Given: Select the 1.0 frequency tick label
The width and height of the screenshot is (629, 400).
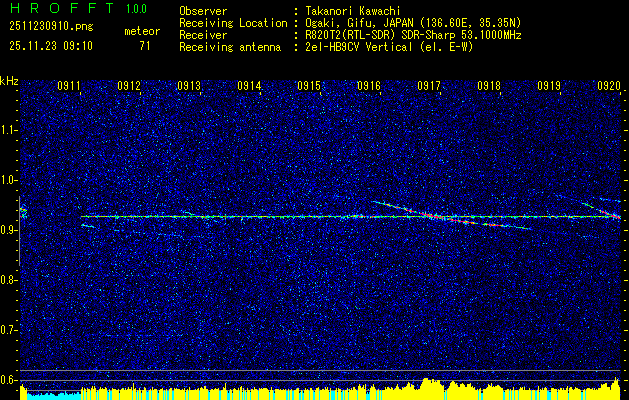Looking at the screenshot, I should pyautogui.click(x=9, y=180).
